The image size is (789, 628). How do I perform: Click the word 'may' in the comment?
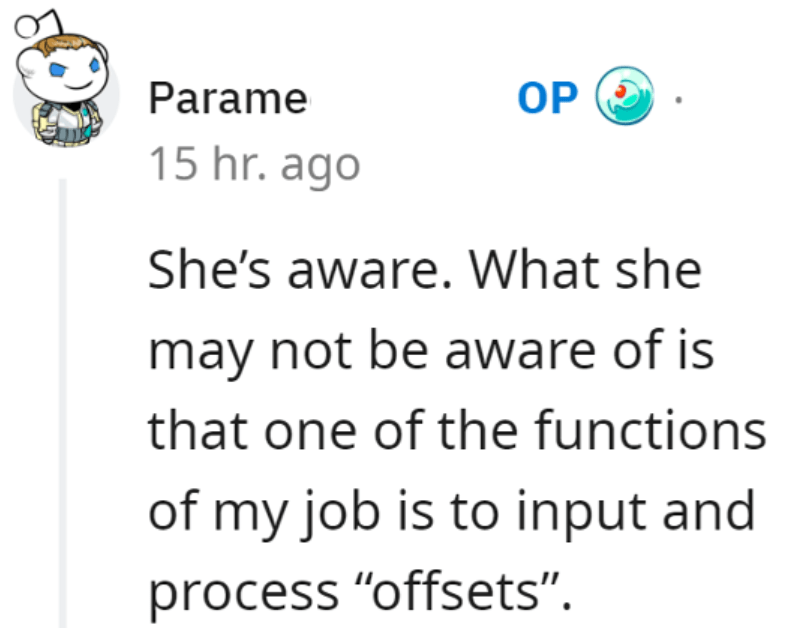[x=200, y=352]
